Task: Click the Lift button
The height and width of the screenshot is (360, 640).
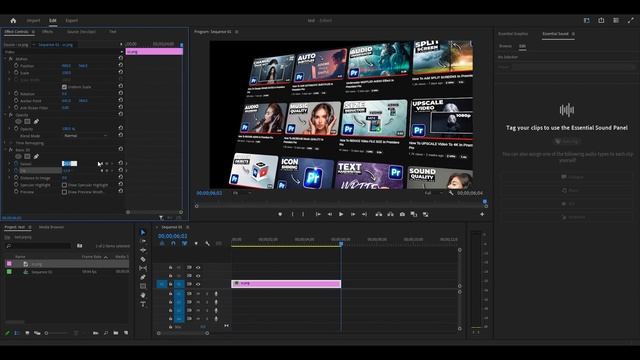Action: pos(379,214)
